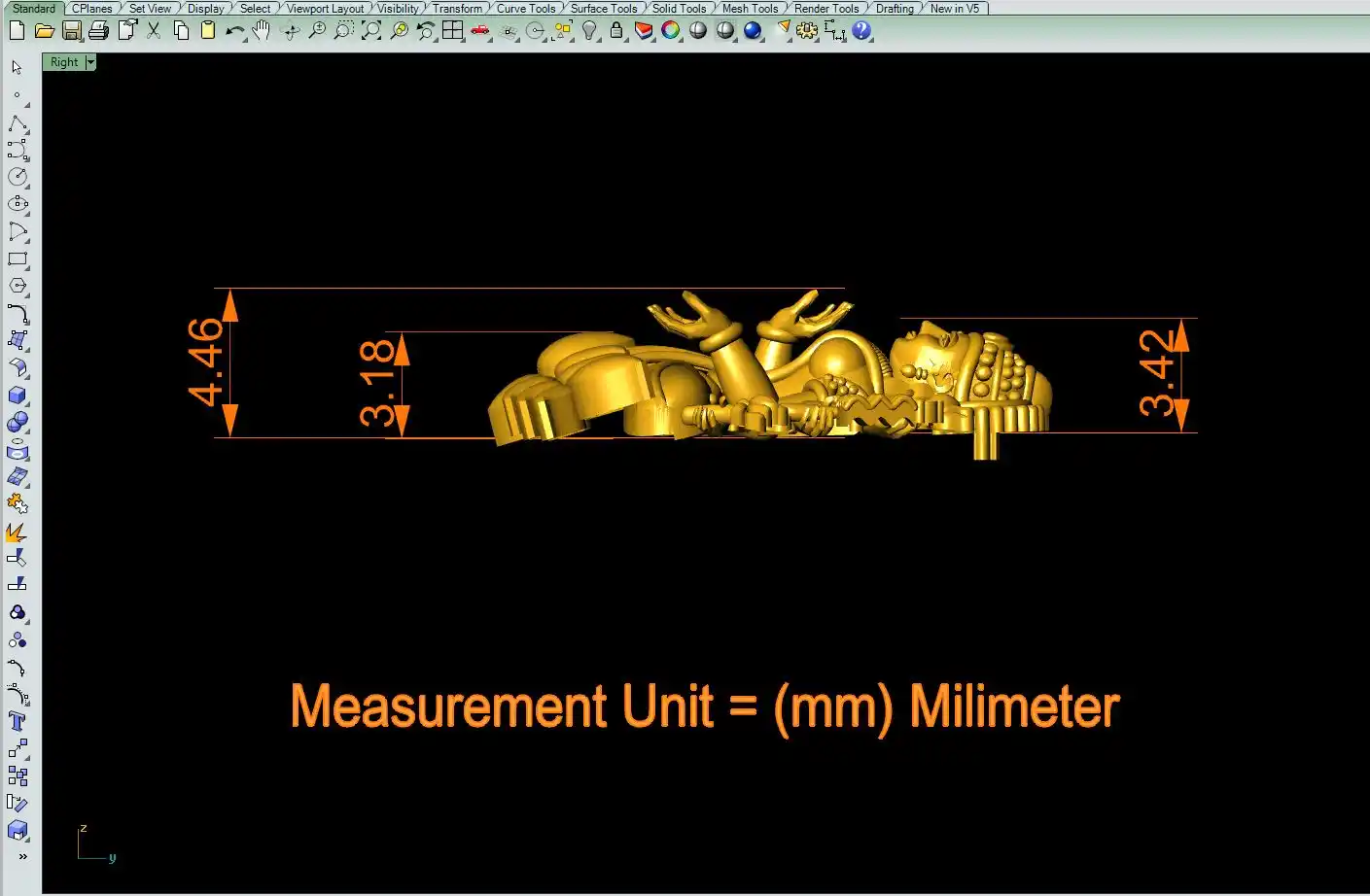Open the Right viewport dropdown arrow
The image size is (1370, 896).
(x=90, y=62)
